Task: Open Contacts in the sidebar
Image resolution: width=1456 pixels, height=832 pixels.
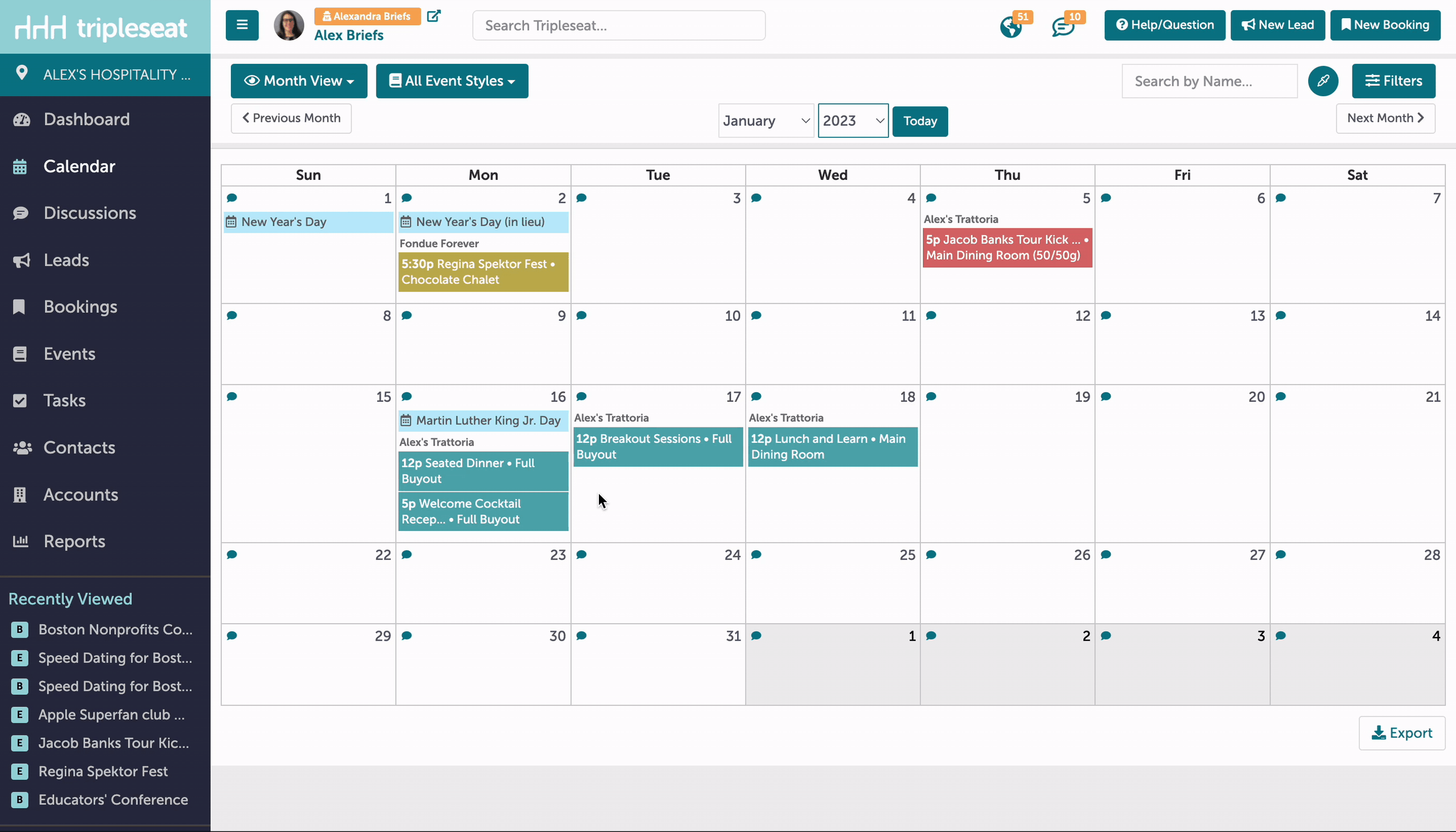Action: click(x=80, y=447)
